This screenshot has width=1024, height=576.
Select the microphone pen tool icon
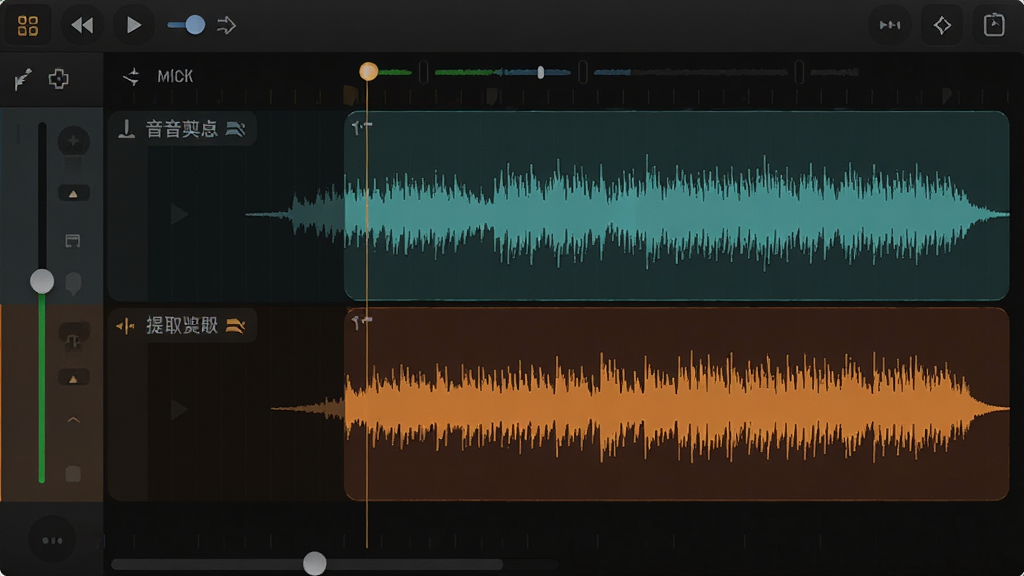click(23, 79)
